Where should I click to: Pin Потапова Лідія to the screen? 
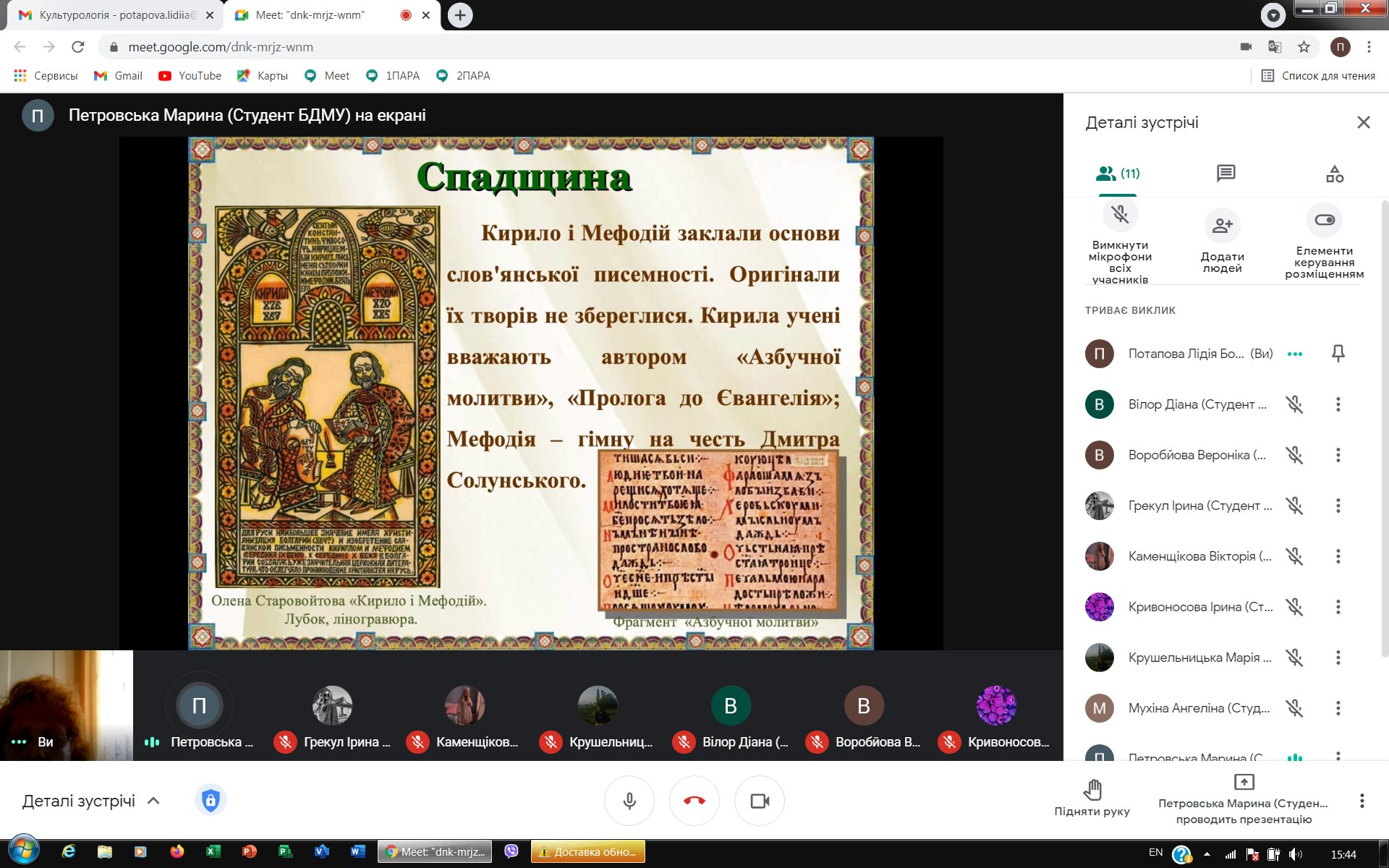[1338, 354]
